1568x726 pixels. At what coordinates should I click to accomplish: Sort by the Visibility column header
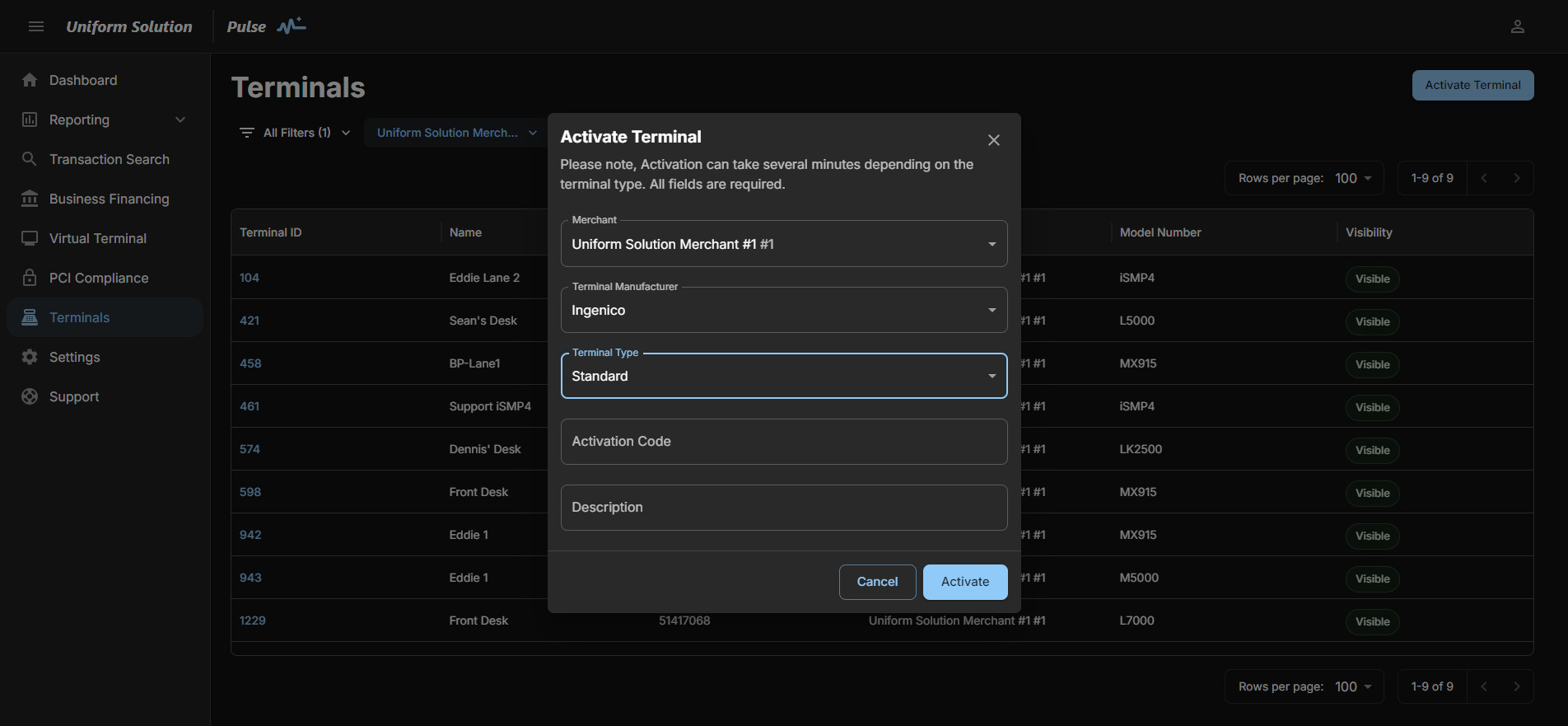[x=1369, y=232]
